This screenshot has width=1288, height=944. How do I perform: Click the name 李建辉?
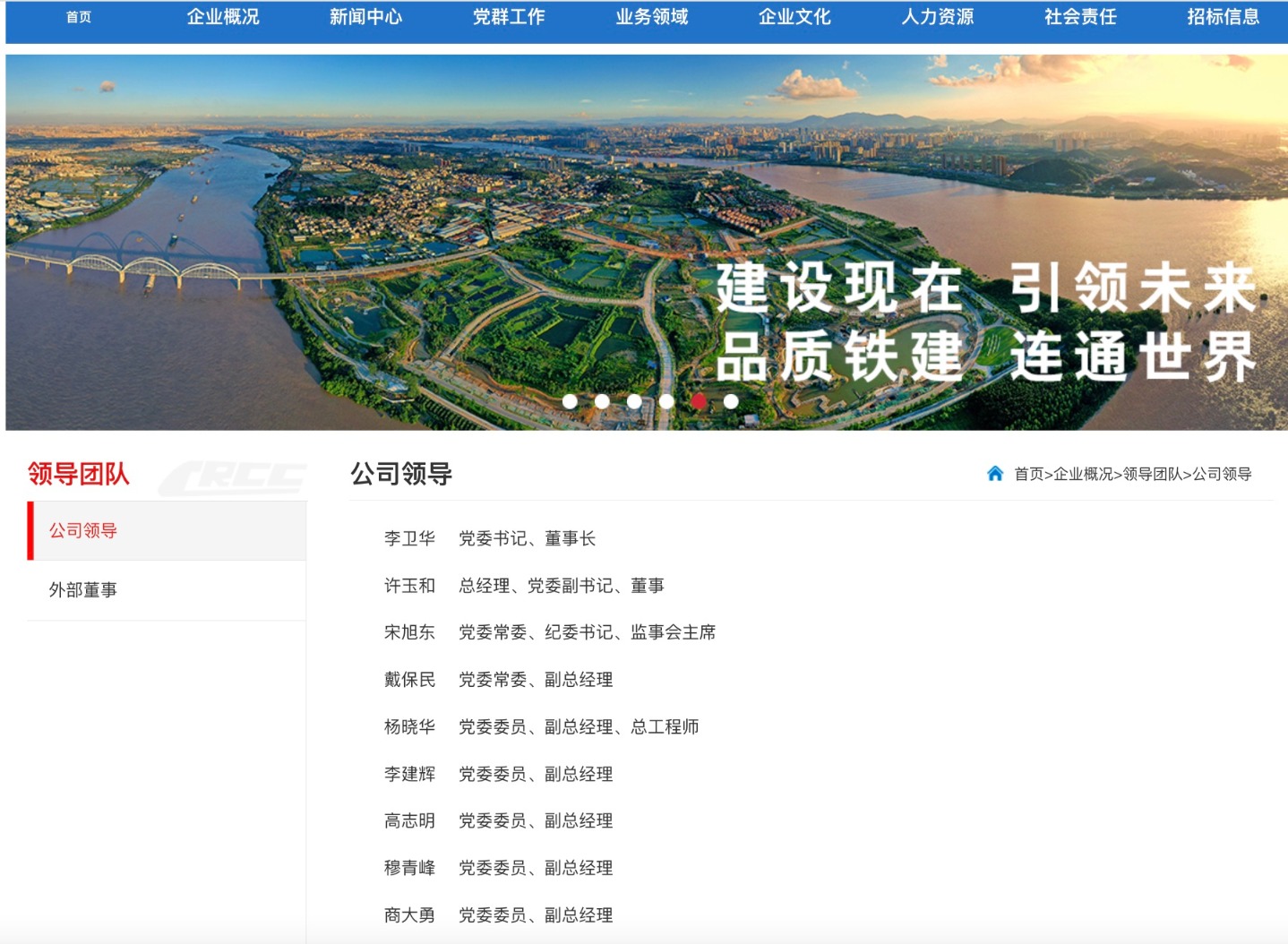coord(409,774)
